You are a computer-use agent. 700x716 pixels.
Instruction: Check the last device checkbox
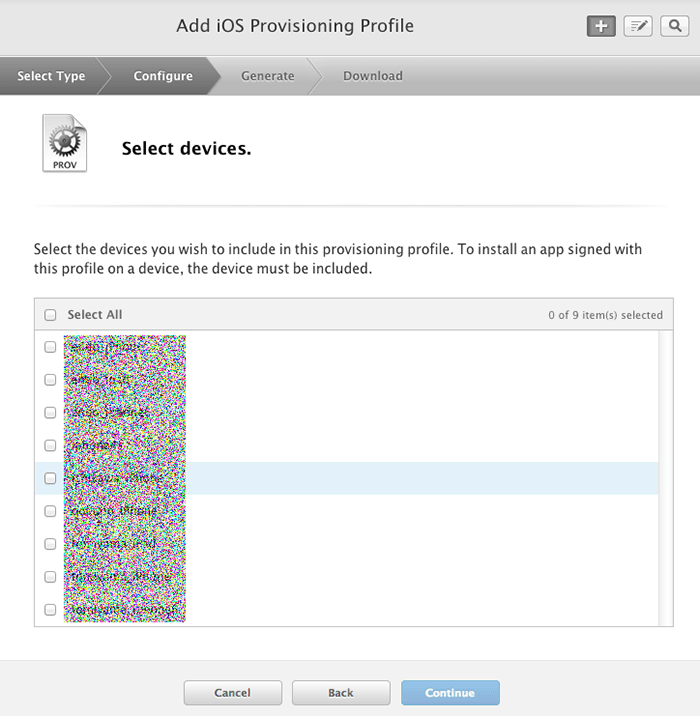51,609
